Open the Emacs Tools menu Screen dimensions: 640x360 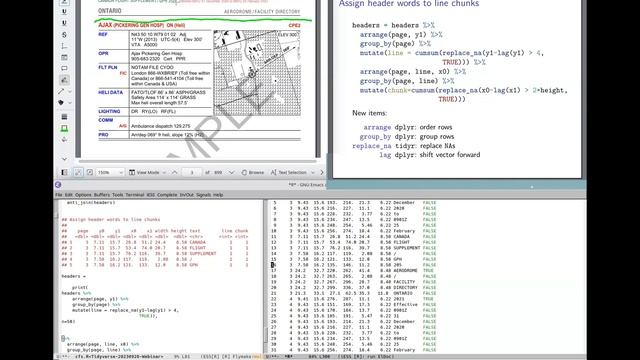tap(118, 195)
